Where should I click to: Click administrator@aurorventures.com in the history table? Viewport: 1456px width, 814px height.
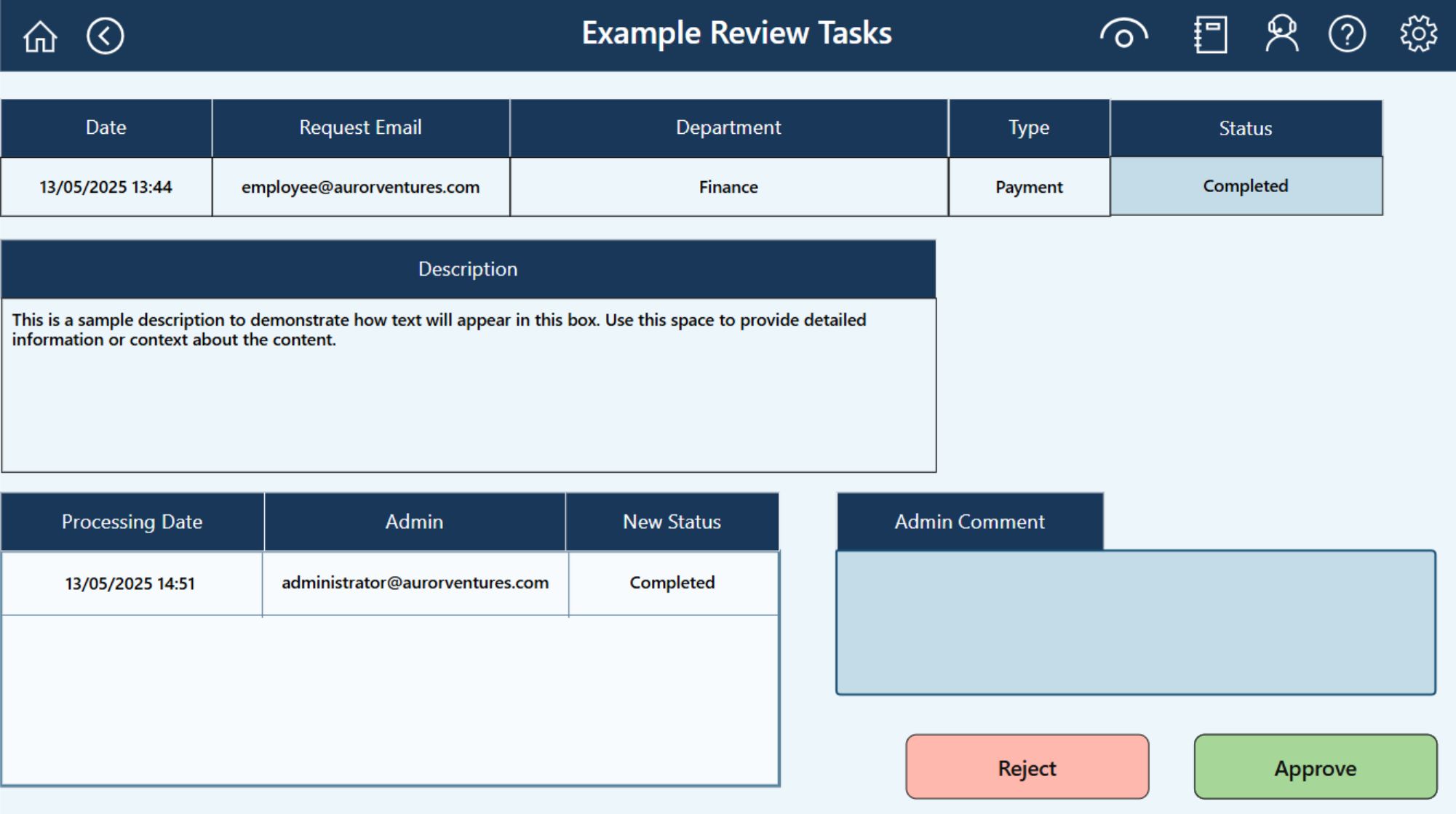pyautogui.click(x=415, y=583)
